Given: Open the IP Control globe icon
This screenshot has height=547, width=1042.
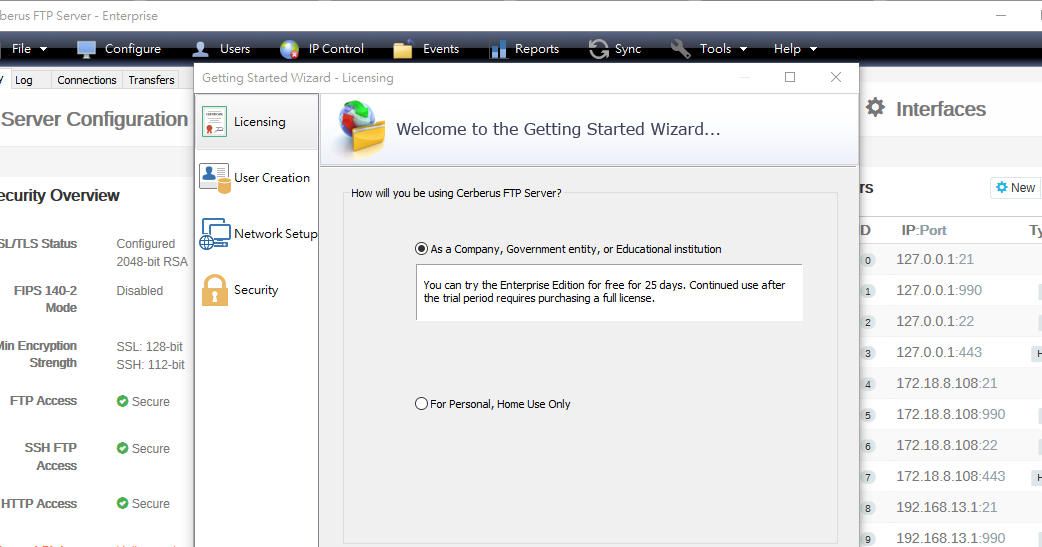Looking at the screenshot, I should tap(289, 49).
